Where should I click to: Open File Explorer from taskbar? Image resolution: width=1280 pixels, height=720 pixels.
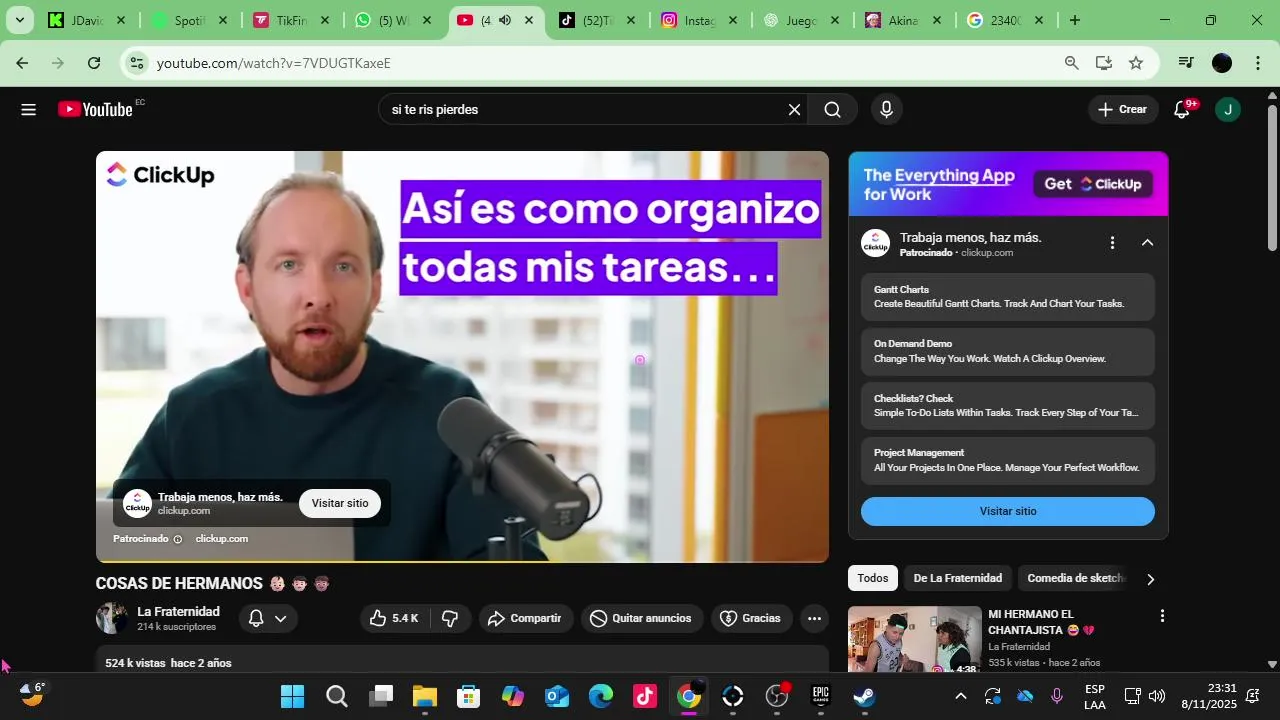(x=425, y=697)
